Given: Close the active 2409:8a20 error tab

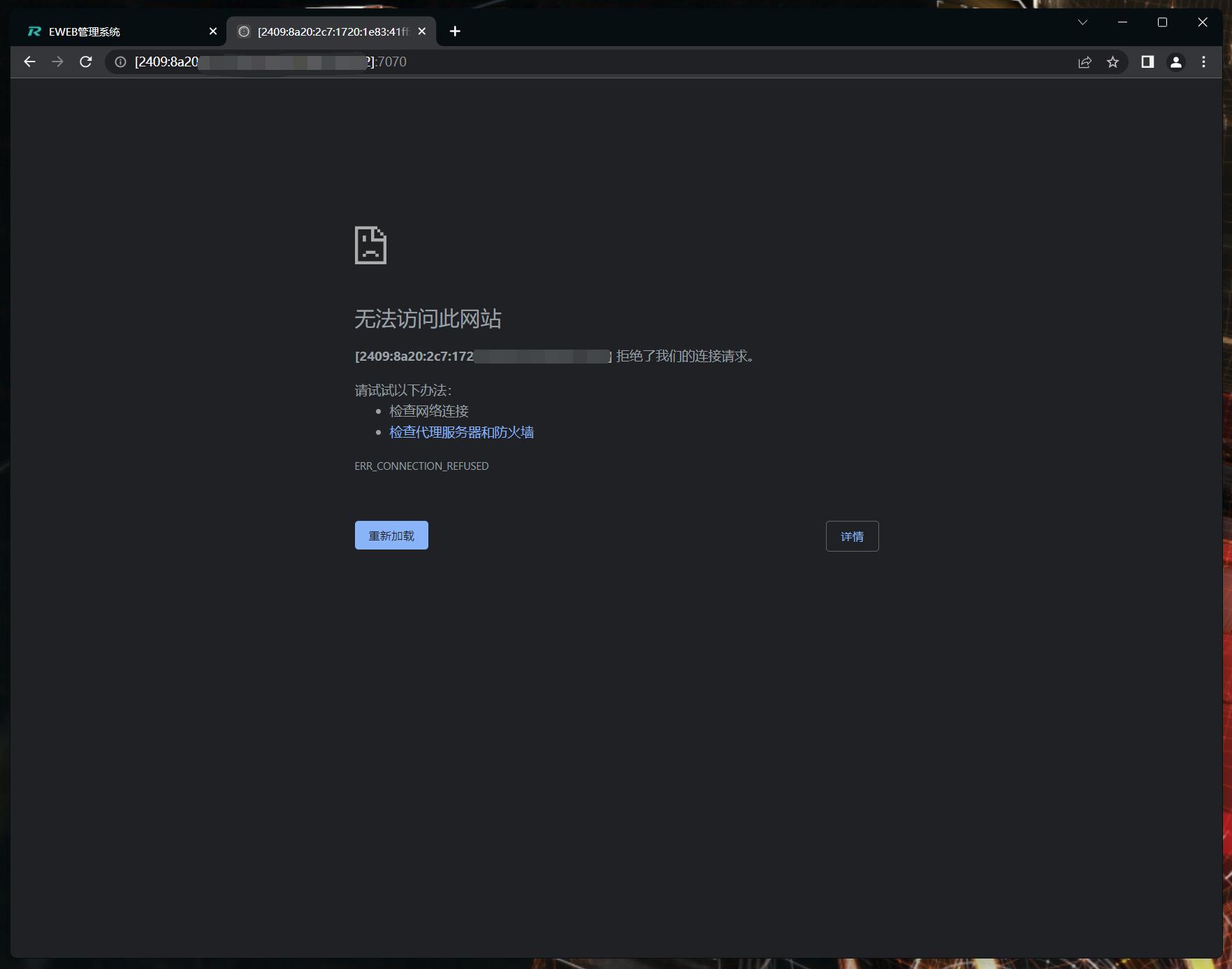Looking at the screenshot, I should click(x=422, y=31).
